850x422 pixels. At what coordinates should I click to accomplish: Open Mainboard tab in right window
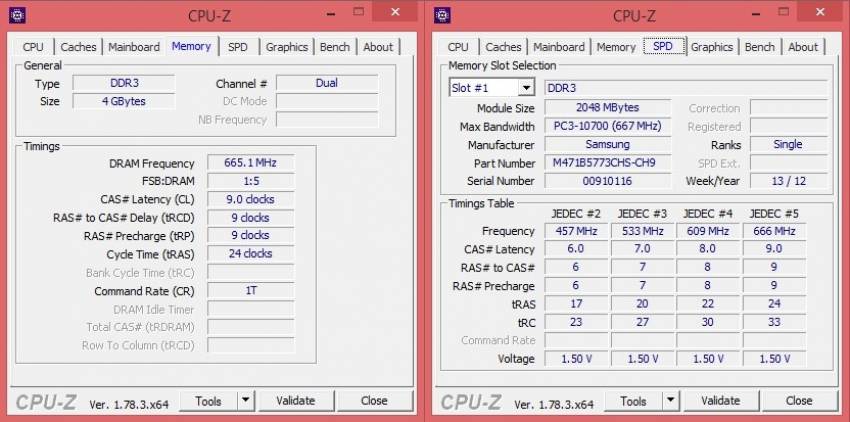click(x=559, y=47)
